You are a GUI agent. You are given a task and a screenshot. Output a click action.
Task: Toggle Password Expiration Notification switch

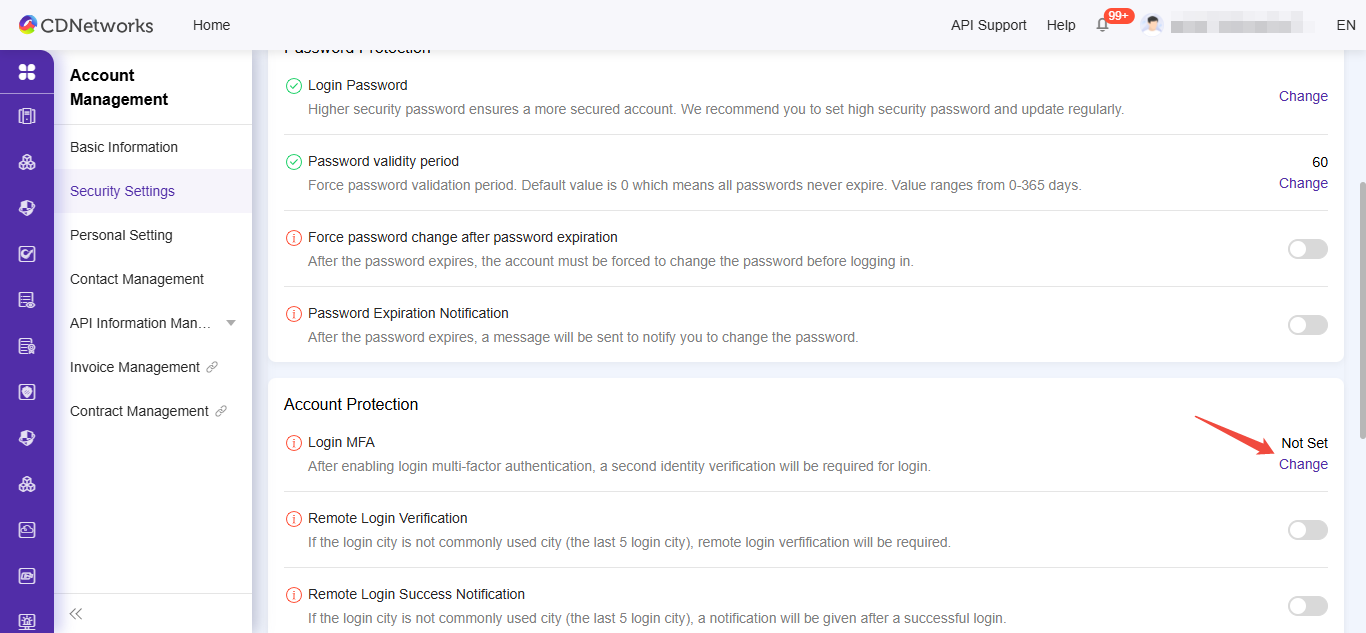1307,325
